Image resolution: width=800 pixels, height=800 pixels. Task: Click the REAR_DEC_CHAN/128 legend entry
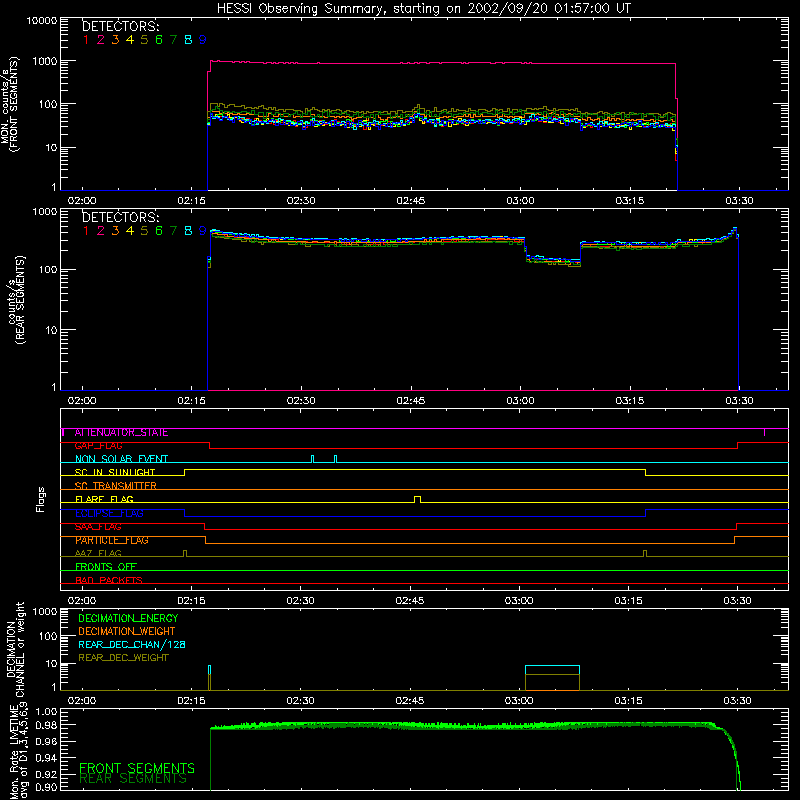tap(132, 645)
